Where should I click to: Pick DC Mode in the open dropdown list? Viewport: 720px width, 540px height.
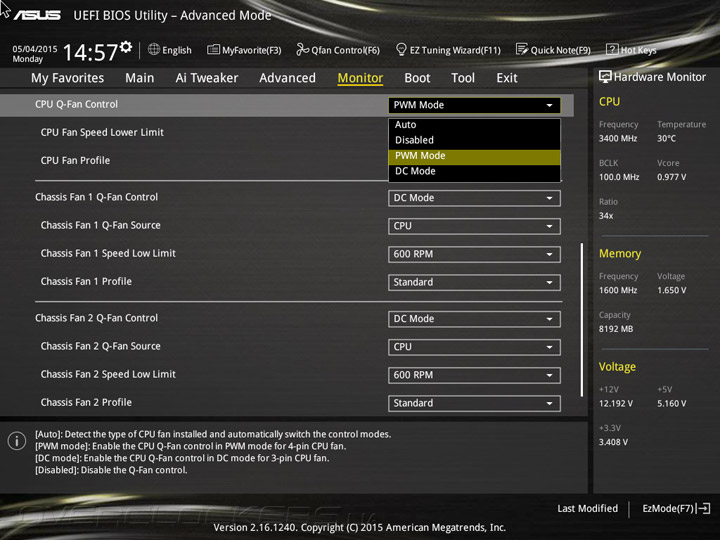click(x=474, y=171)
